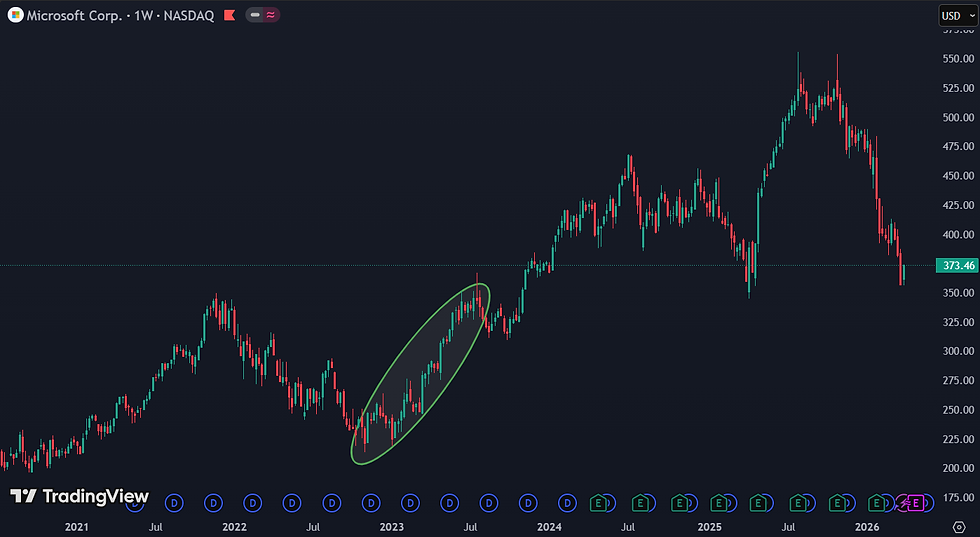Screen dimensions: 980x537
Task: Toggle the gray pill indicator switch
Action: 254,15
